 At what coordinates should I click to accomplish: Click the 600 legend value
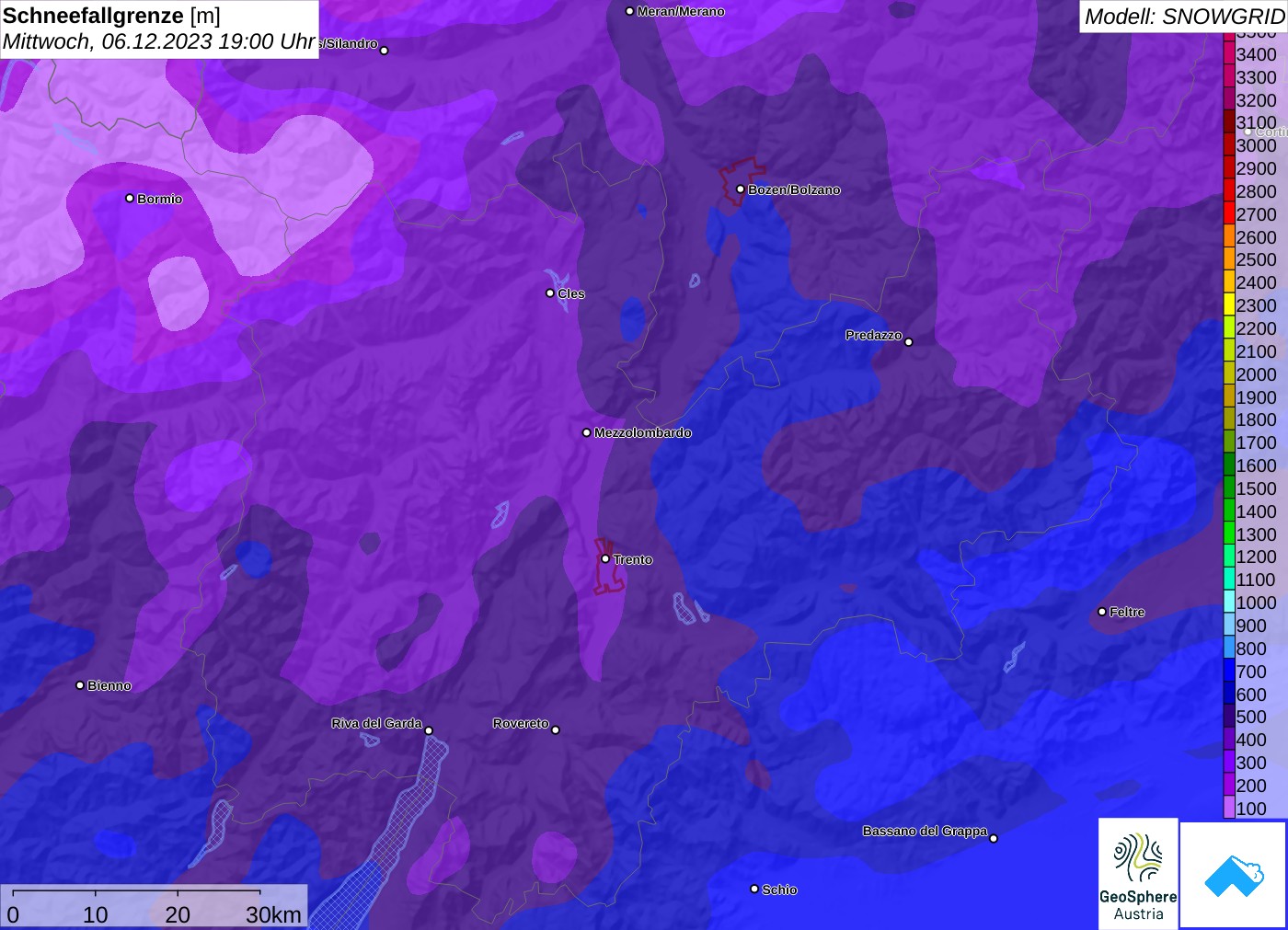point(1251,695)
